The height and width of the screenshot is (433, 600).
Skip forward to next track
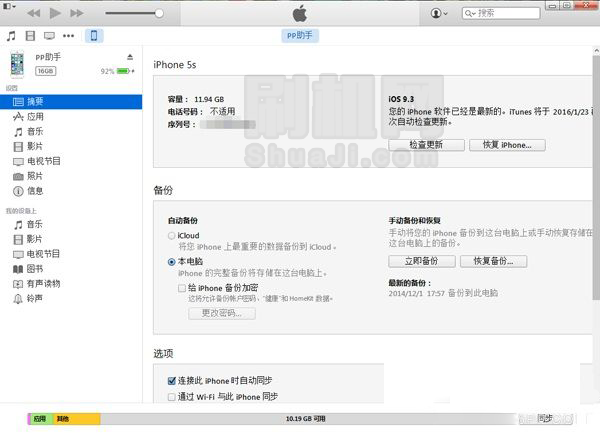(x=77, y=13)
